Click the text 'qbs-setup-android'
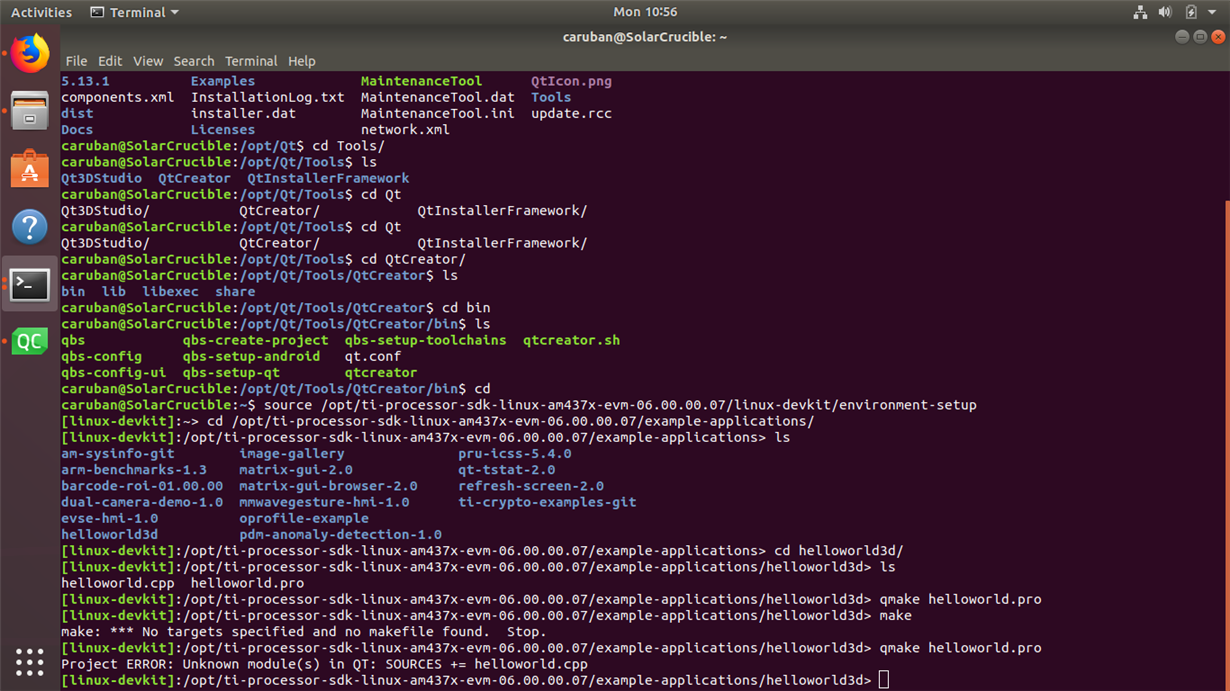 (252, 356)
